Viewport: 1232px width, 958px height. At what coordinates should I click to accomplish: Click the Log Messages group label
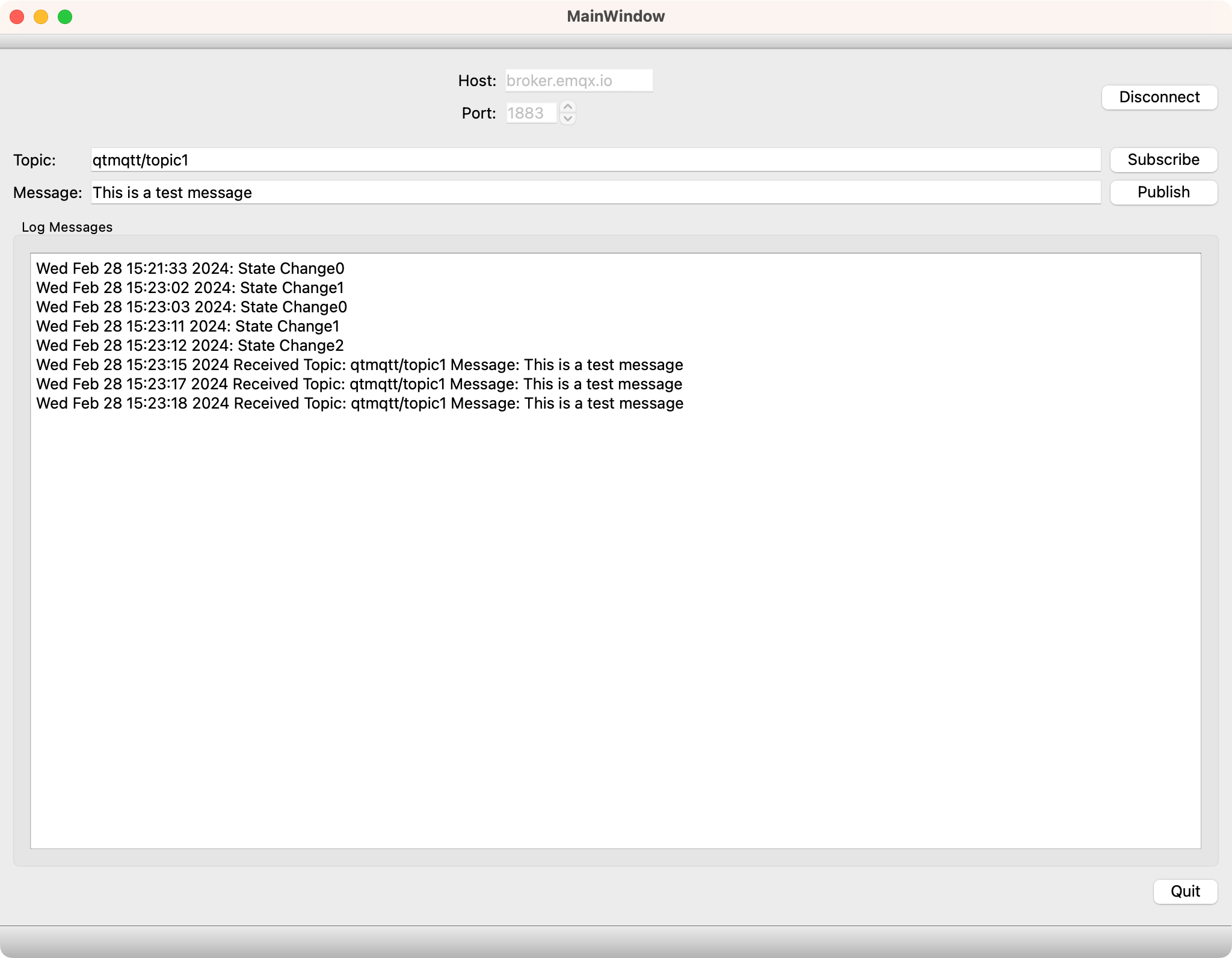pos(66,227)
